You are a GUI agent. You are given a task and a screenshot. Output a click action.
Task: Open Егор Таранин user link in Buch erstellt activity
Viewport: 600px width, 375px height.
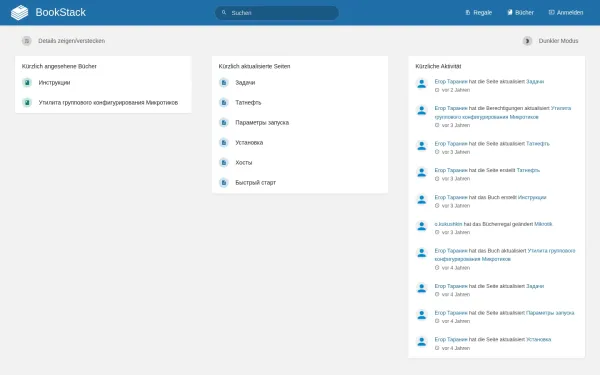coord(451,197)
